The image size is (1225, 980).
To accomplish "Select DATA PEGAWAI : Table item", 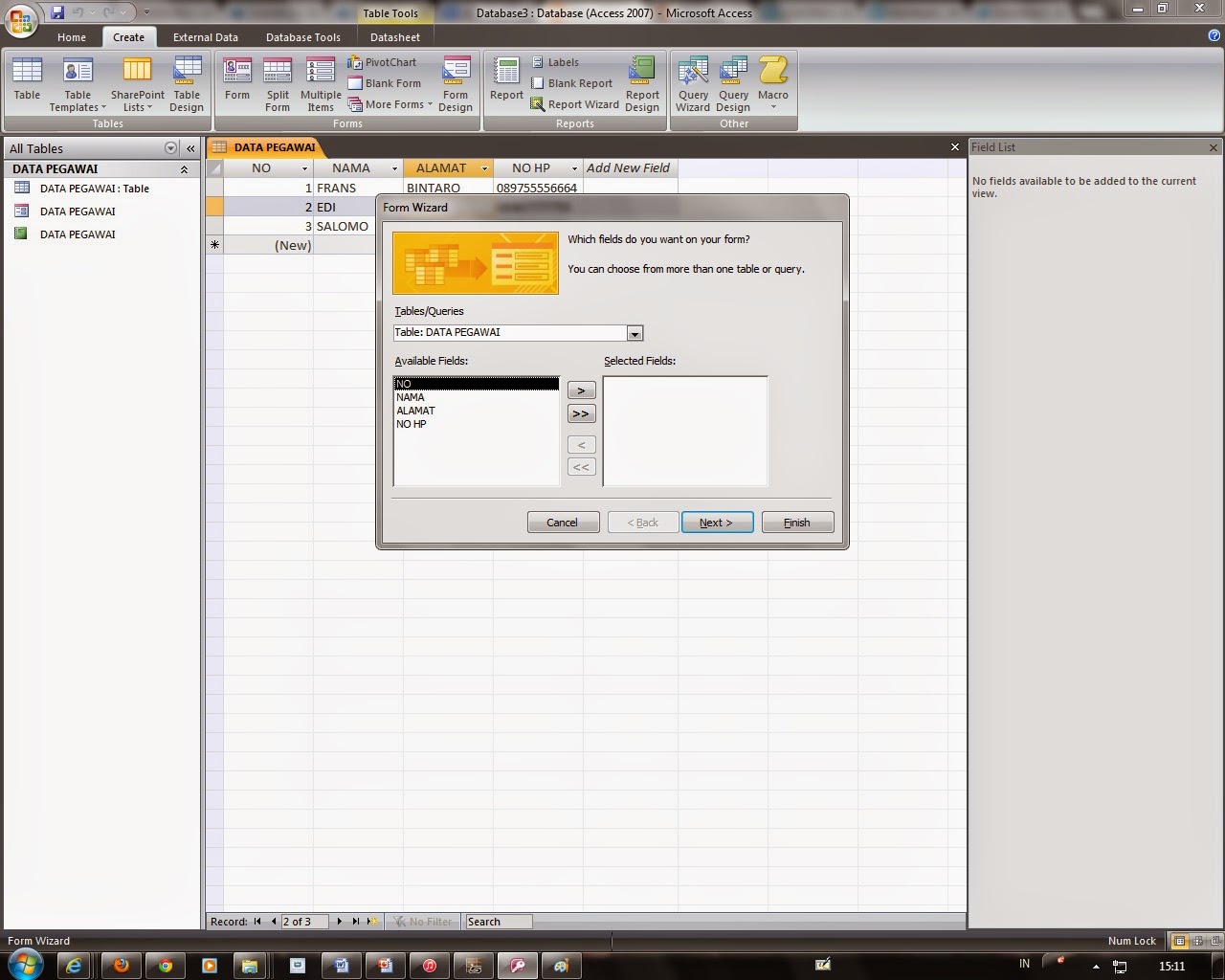I will click(94, 189).
